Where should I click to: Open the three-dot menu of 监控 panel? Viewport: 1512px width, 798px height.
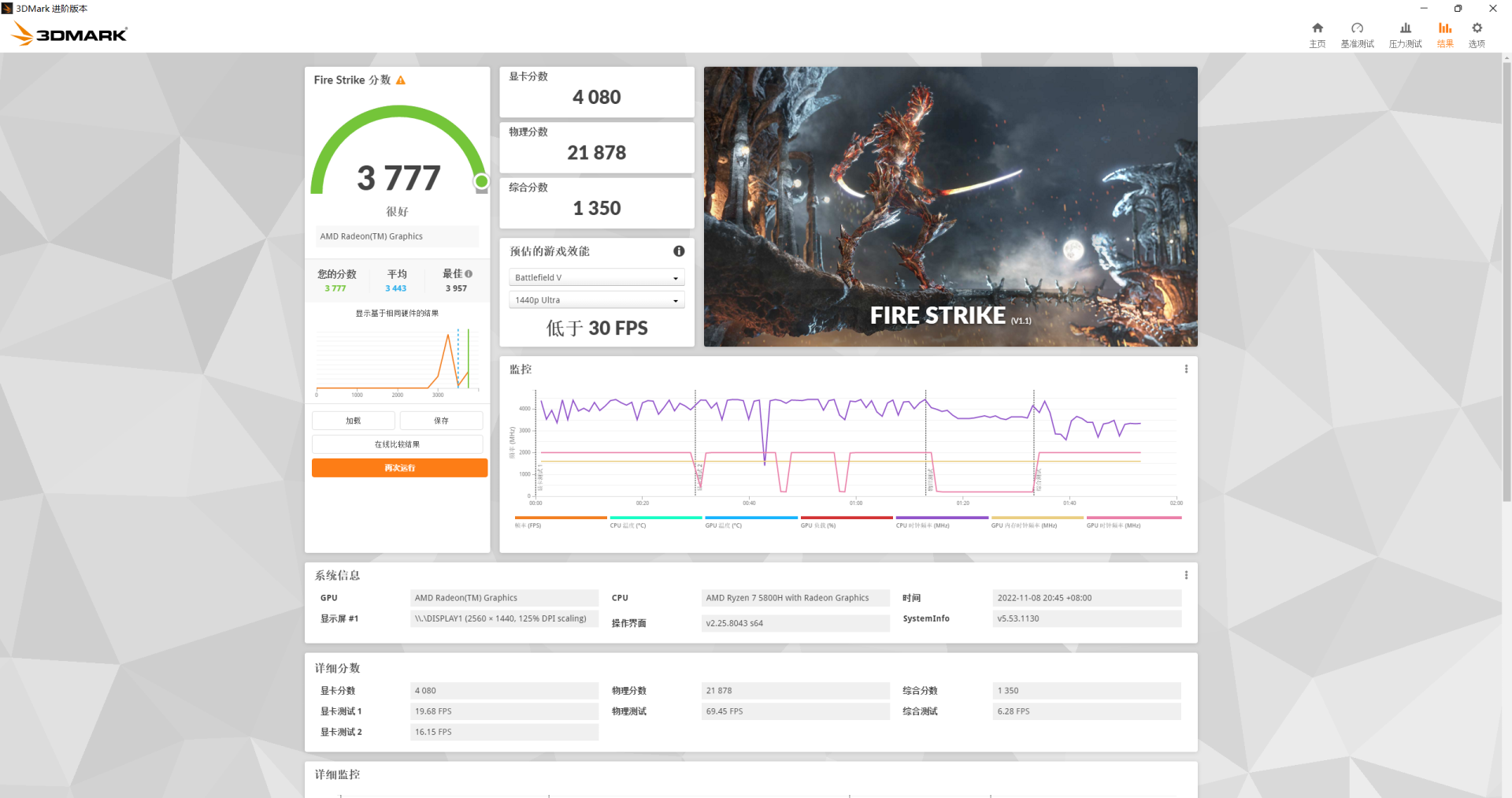pyautogui.click(x=1186, y=369)
